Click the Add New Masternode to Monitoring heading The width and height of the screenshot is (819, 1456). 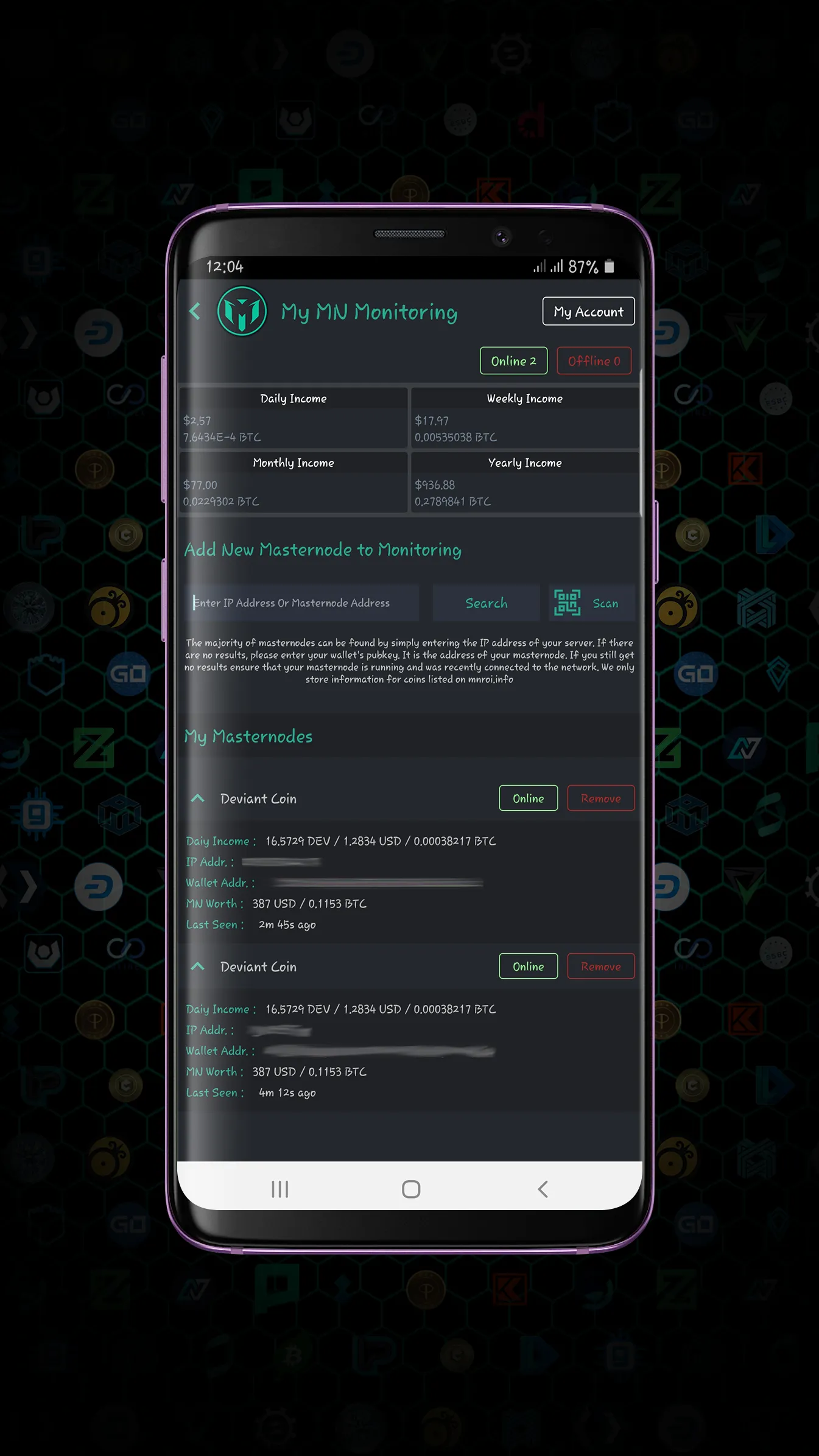(x=323, y=550)
